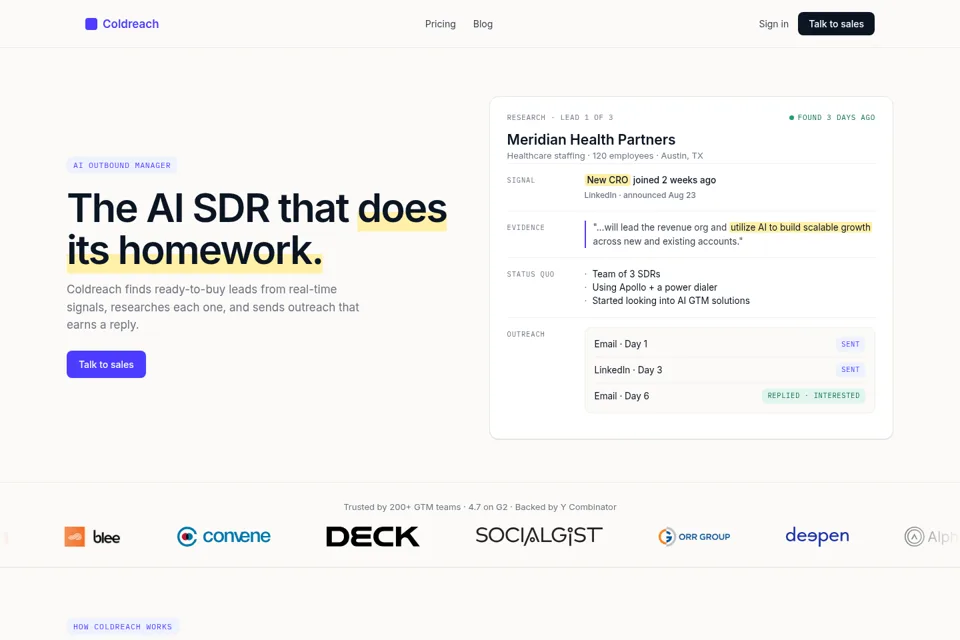
Task: Click 'RESEARCH · LEAD 1 OF 3' label
Action: (x=560, y=118)
